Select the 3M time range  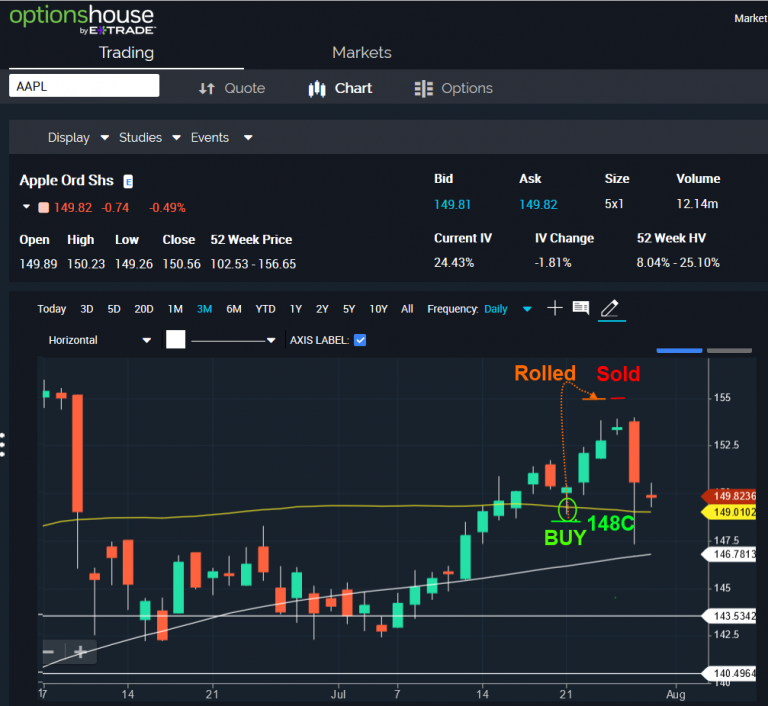click(x=204, y=309)
